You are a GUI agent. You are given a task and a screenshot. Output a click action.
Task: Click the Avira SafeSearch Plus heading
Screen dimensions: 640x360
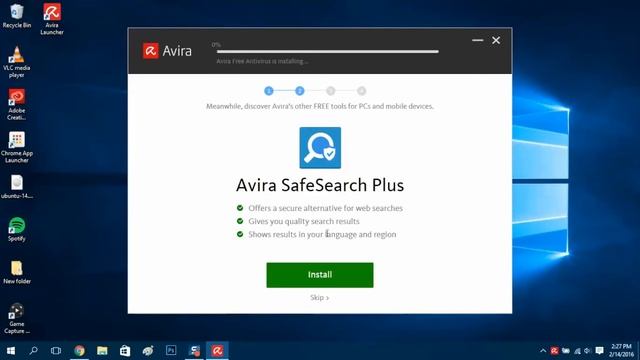pos(320,185)
